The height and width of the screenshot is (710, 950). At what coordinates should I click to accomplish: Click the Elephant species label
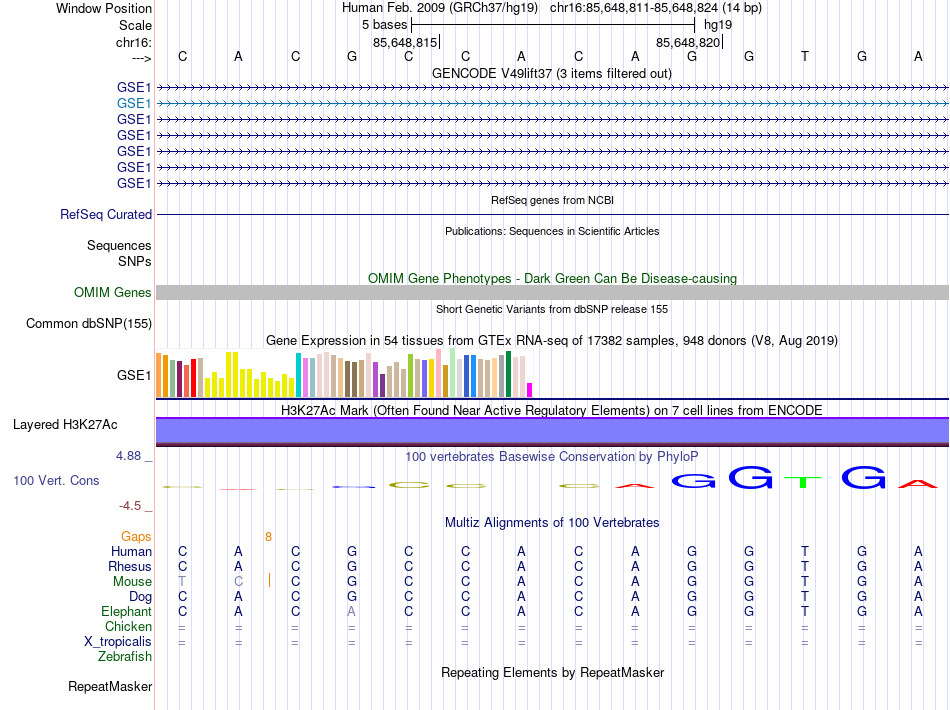click(x=126, y=611)
